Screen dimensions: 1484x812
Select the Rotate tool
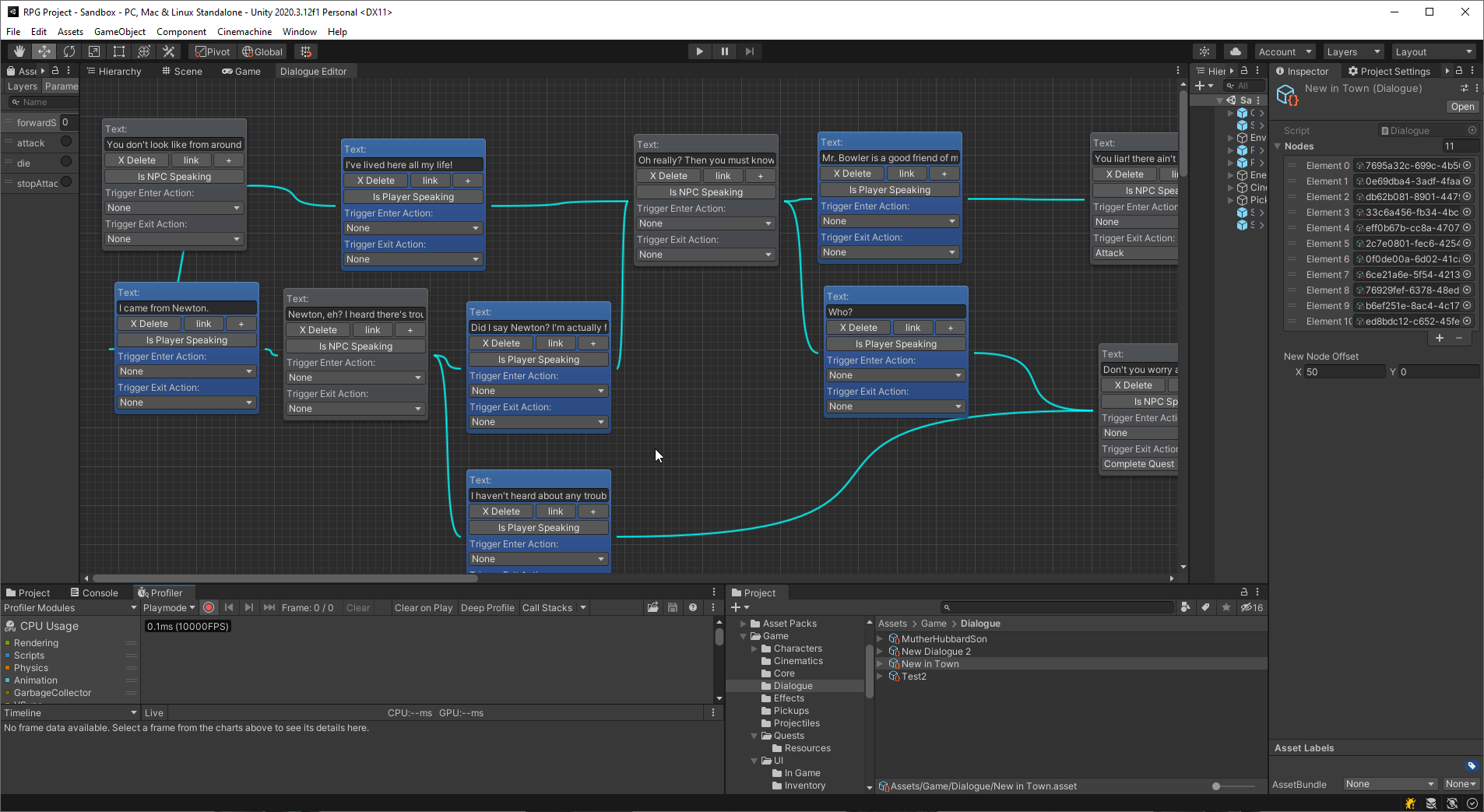(x=69, y=51)
